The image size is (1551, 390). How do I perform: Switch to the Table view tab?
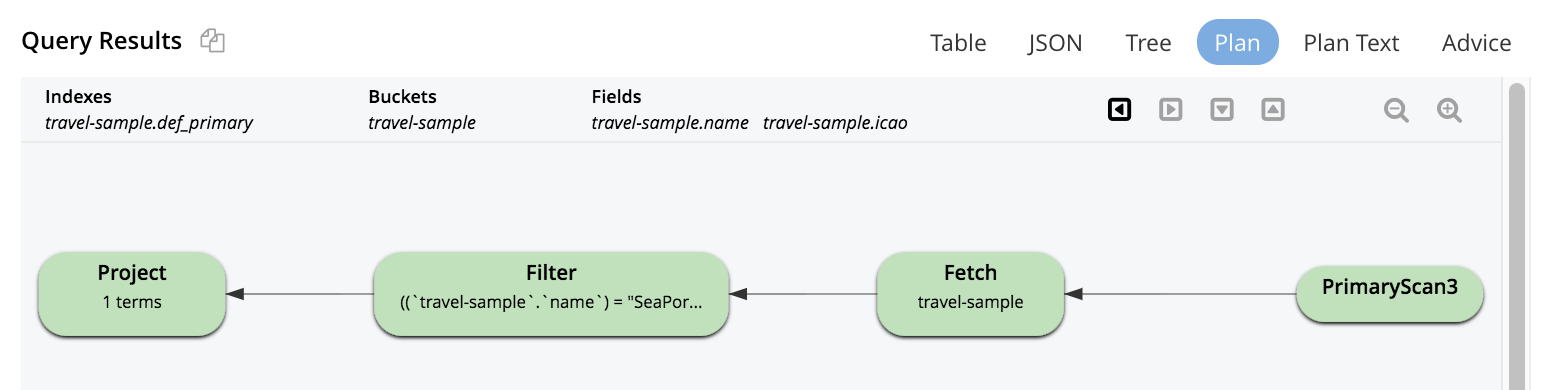tap(958, 43)
